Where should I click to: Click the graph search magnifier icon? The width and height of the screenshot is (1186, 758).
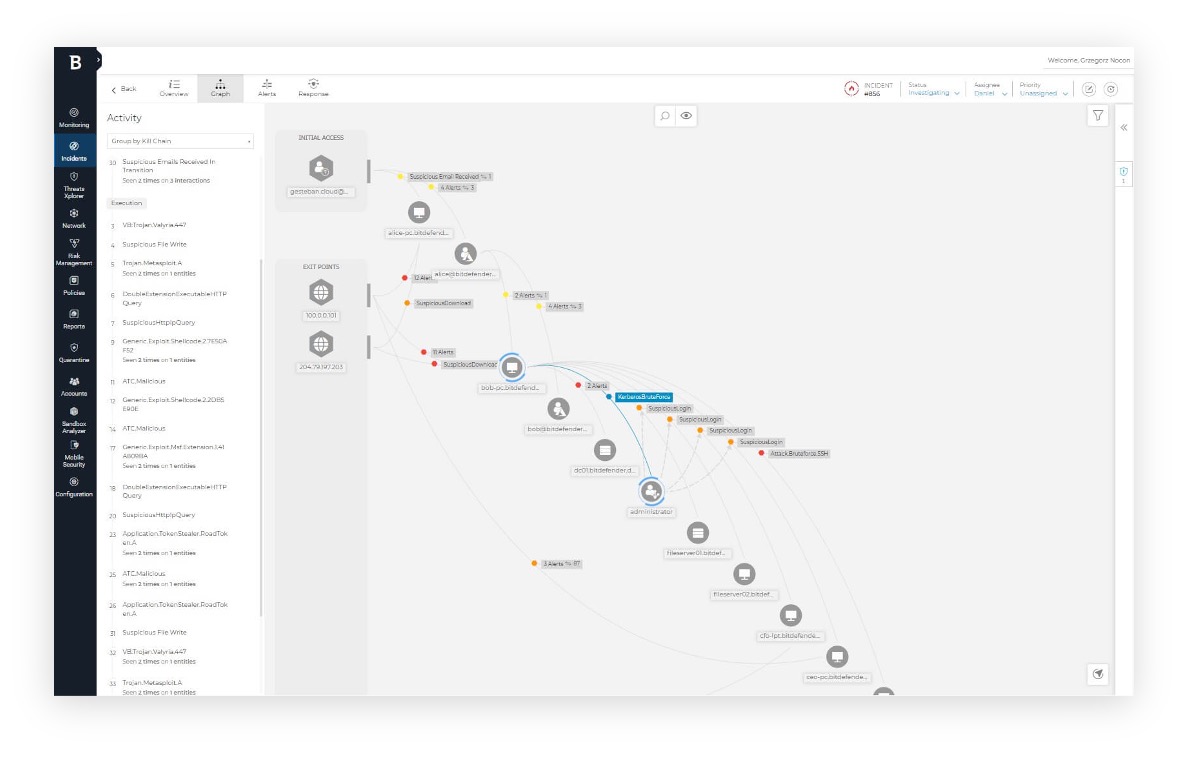point(665,116)
